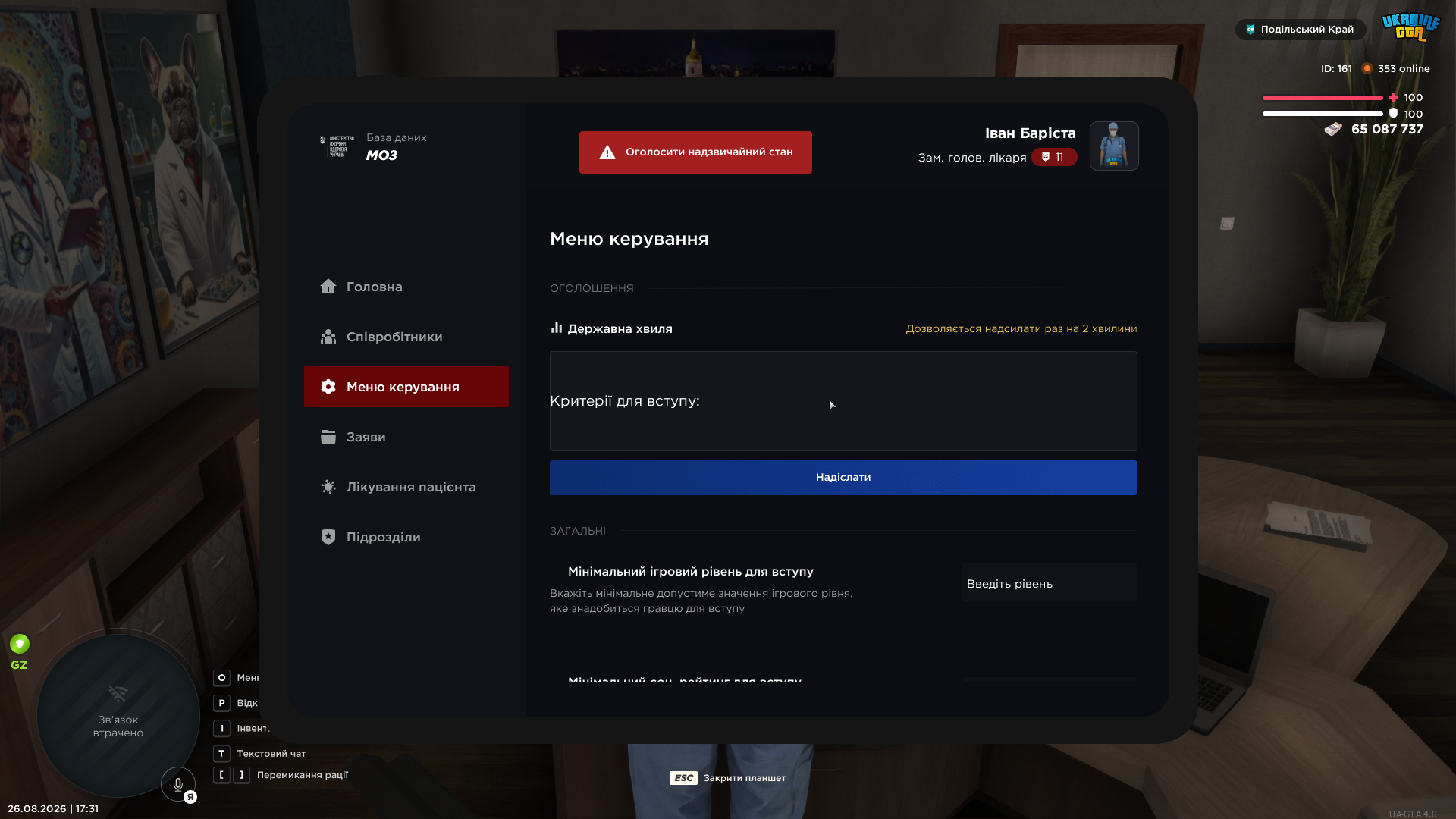
Task: Click the red rank badge showing 11
Action: pyautogui.click(x=1054, y=157)
